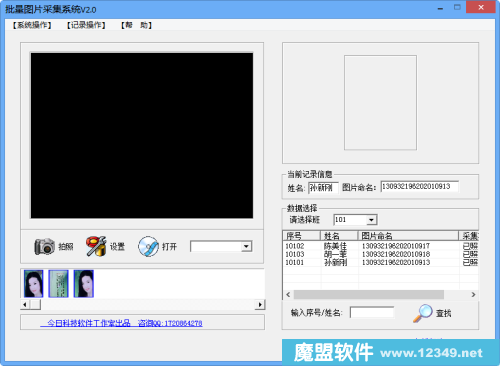
Task: Click the camera icon to take photo
Action: pos(44,247)
